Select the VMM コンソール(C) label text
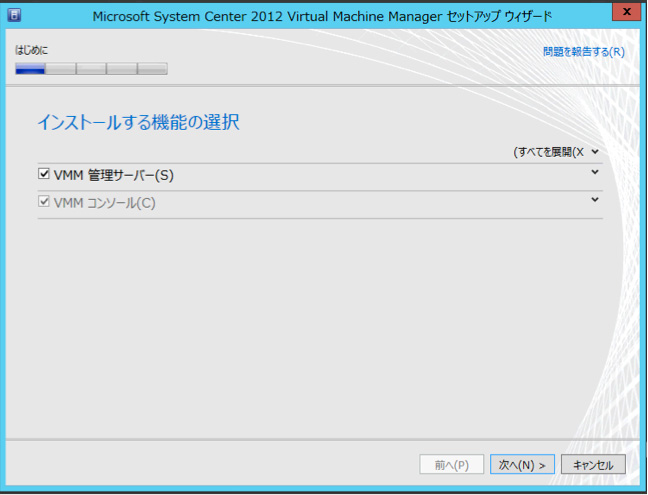648x495 pixels. (x=105, y=203)
